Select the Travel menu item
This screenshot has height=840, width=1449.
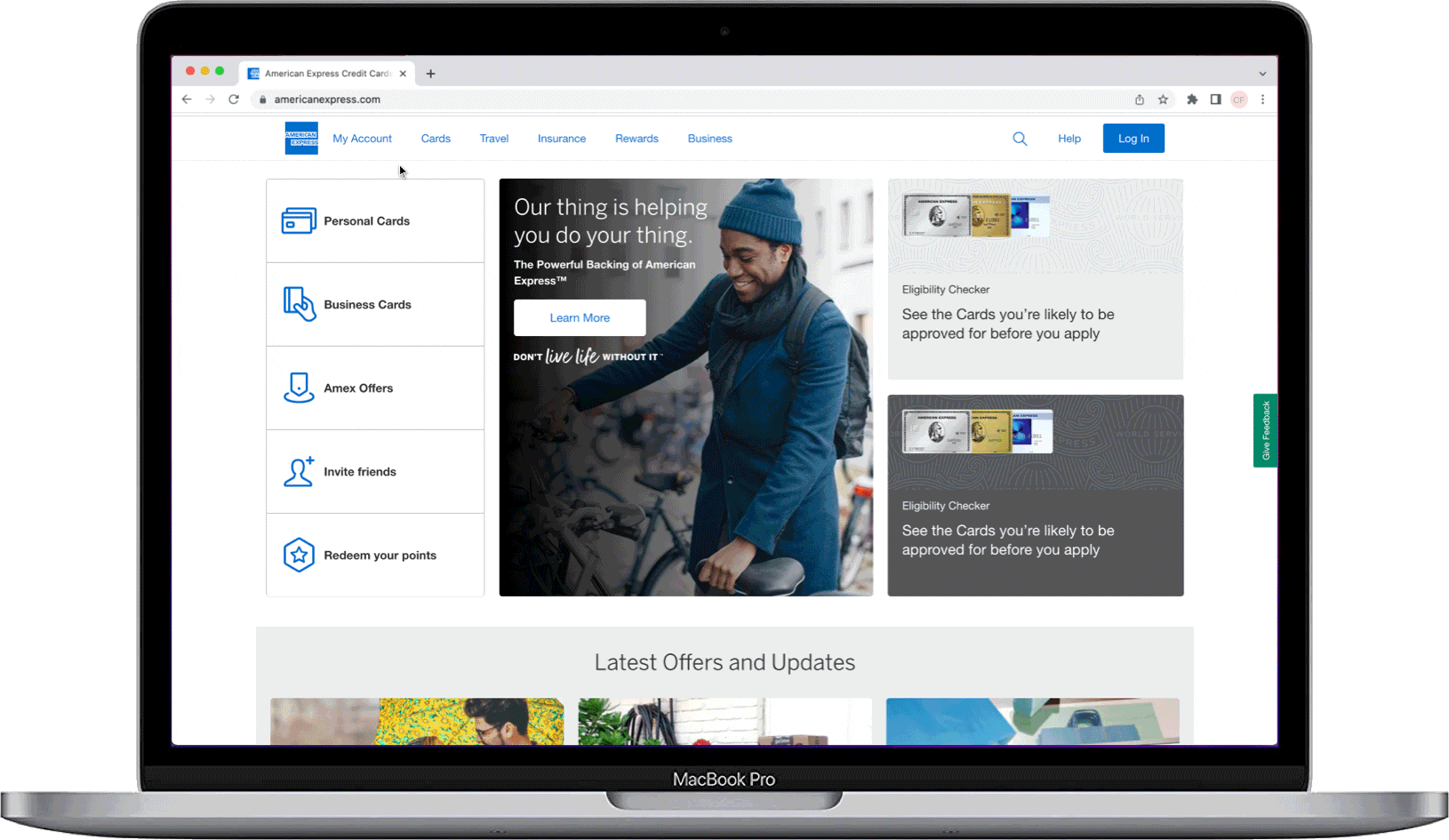[493, 139]
